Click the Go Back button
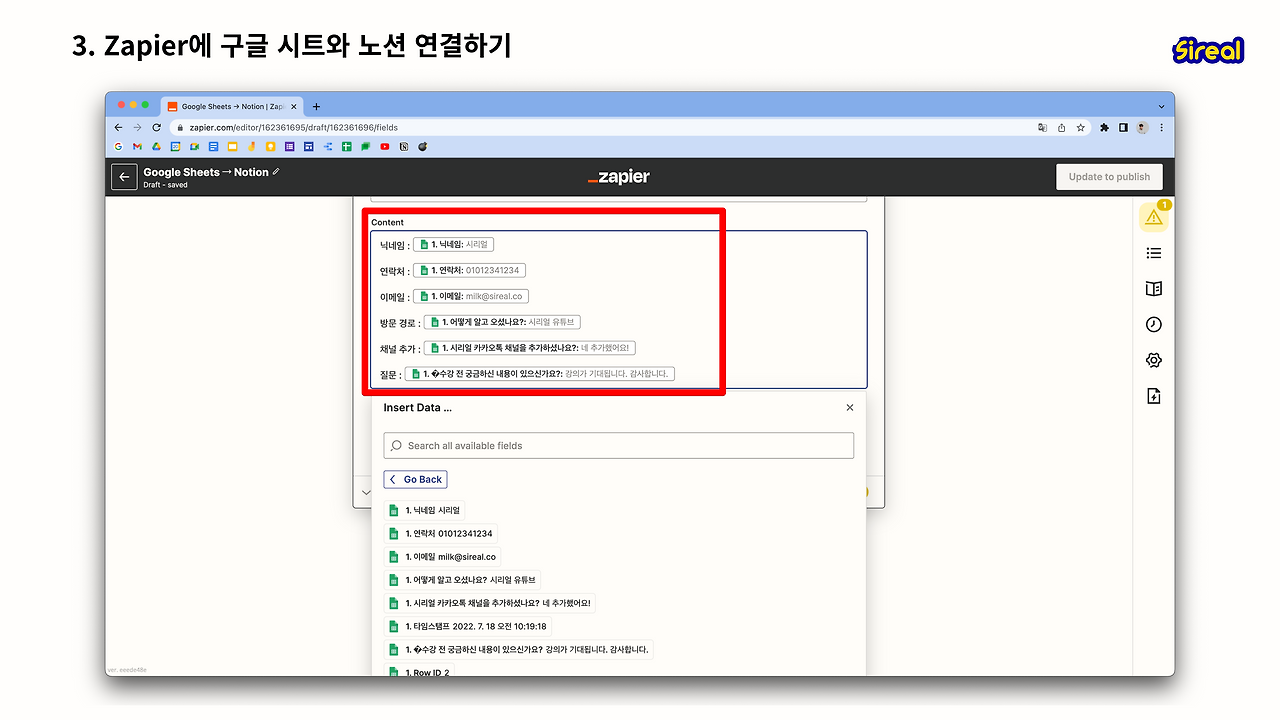 pos(415,480)
